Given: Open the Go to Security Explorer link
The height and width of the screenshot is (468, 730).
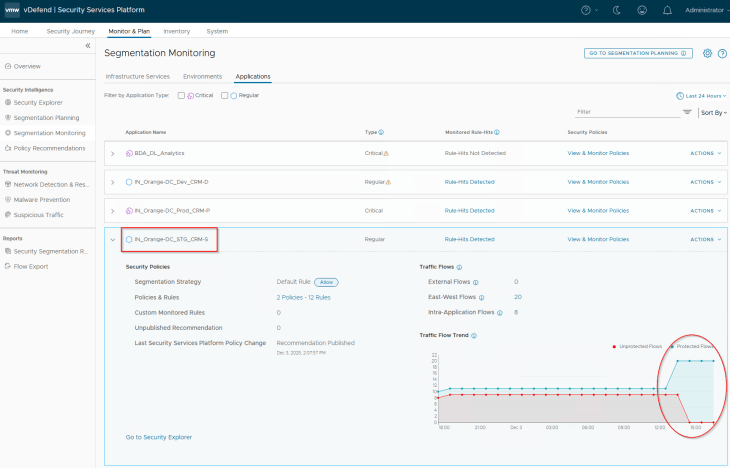Looking at the screenshot, I should point(158,437).
